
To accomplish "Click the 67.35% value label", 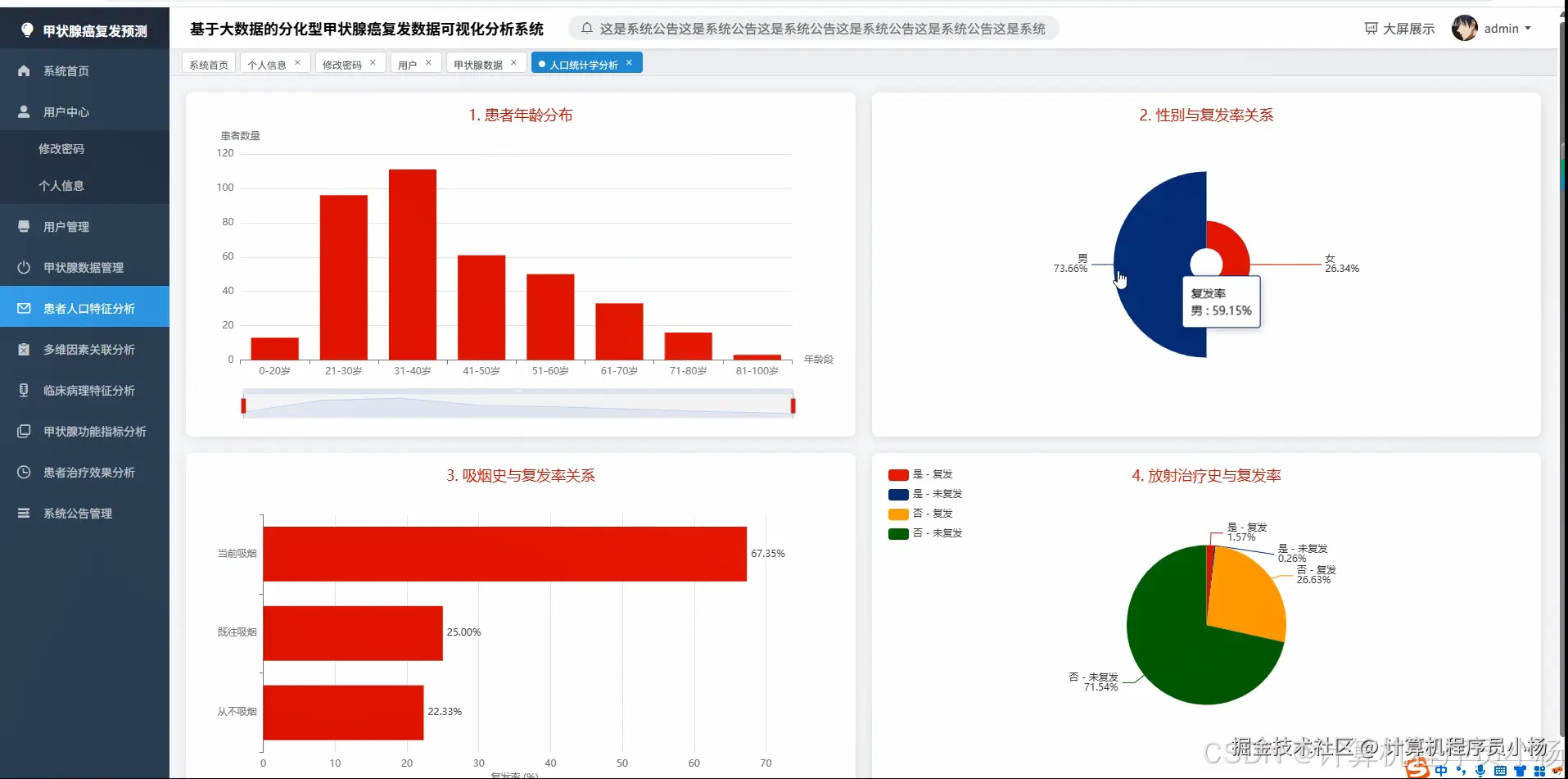I will [768, 554].
